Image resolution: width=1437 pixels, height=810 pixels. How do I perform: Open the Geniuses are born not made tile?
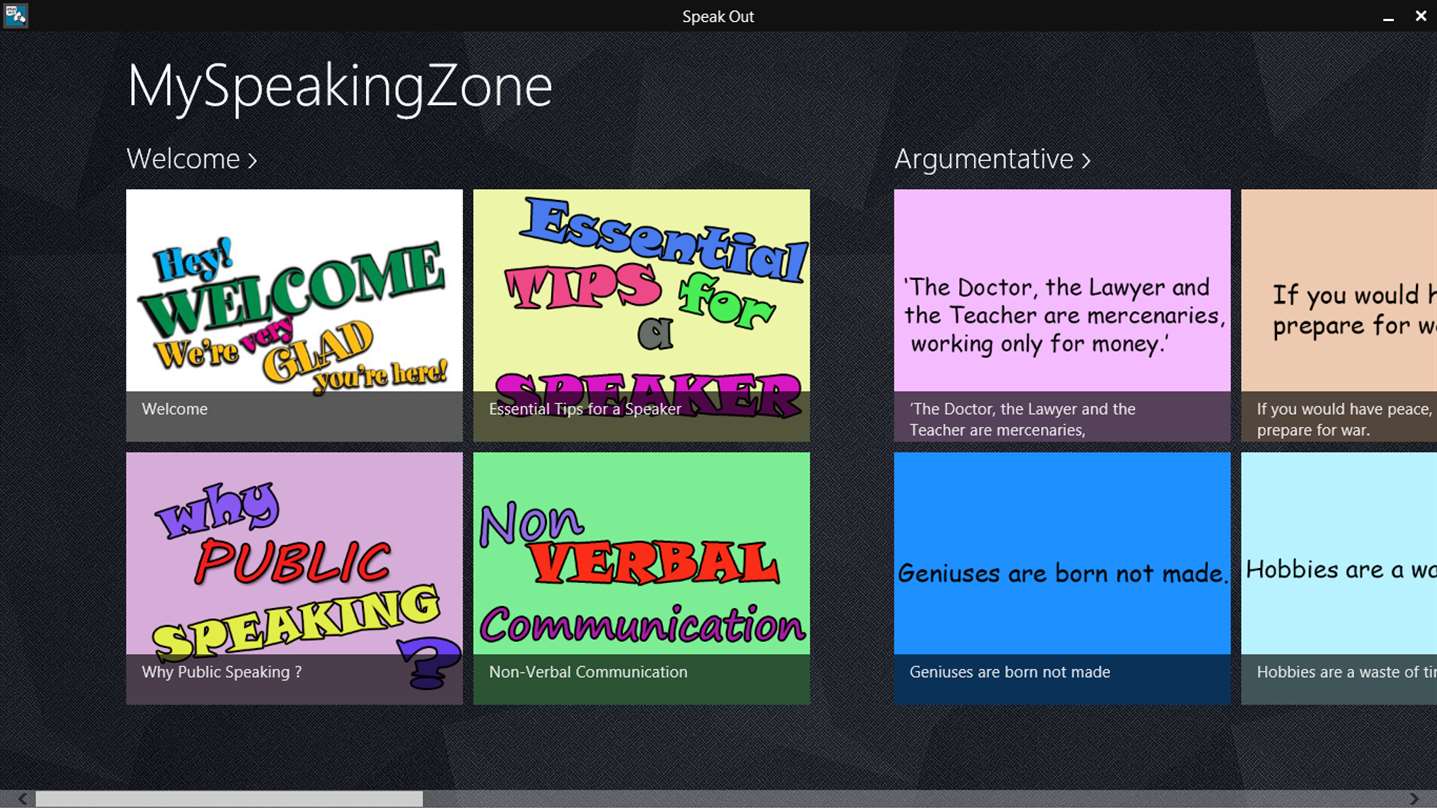(x=1062, y=578)
